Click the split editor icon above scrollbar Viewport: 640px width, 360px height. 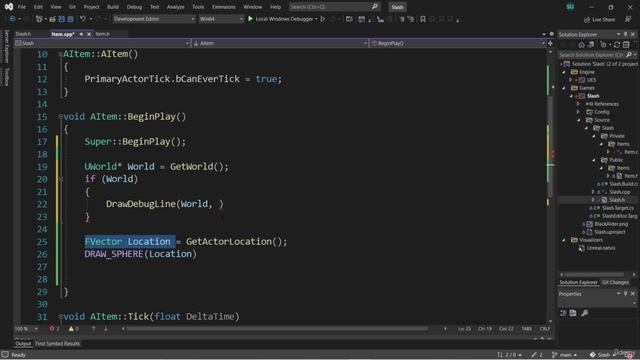pyautogui.click(x=550, y=43)
